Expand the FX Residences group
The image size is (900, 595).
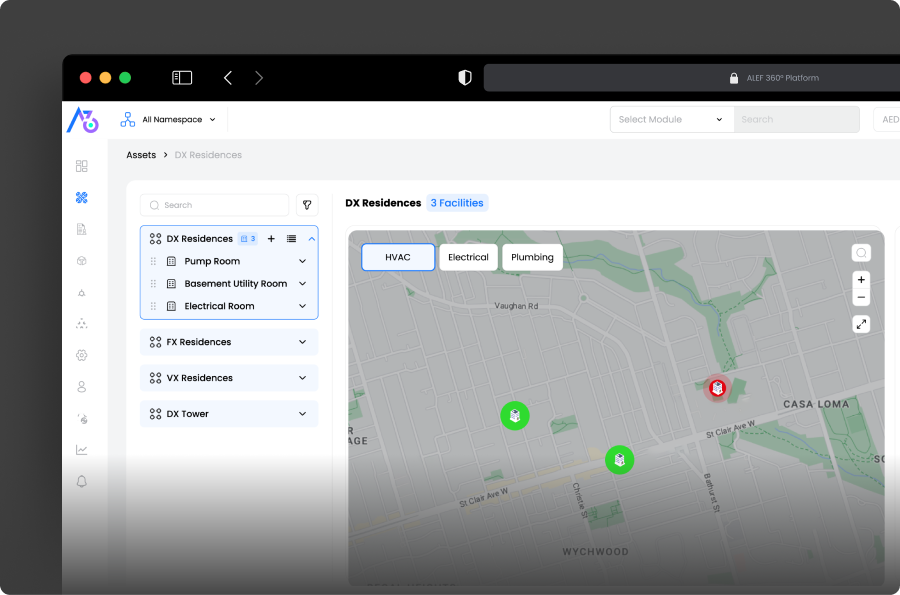click(303, 342)
